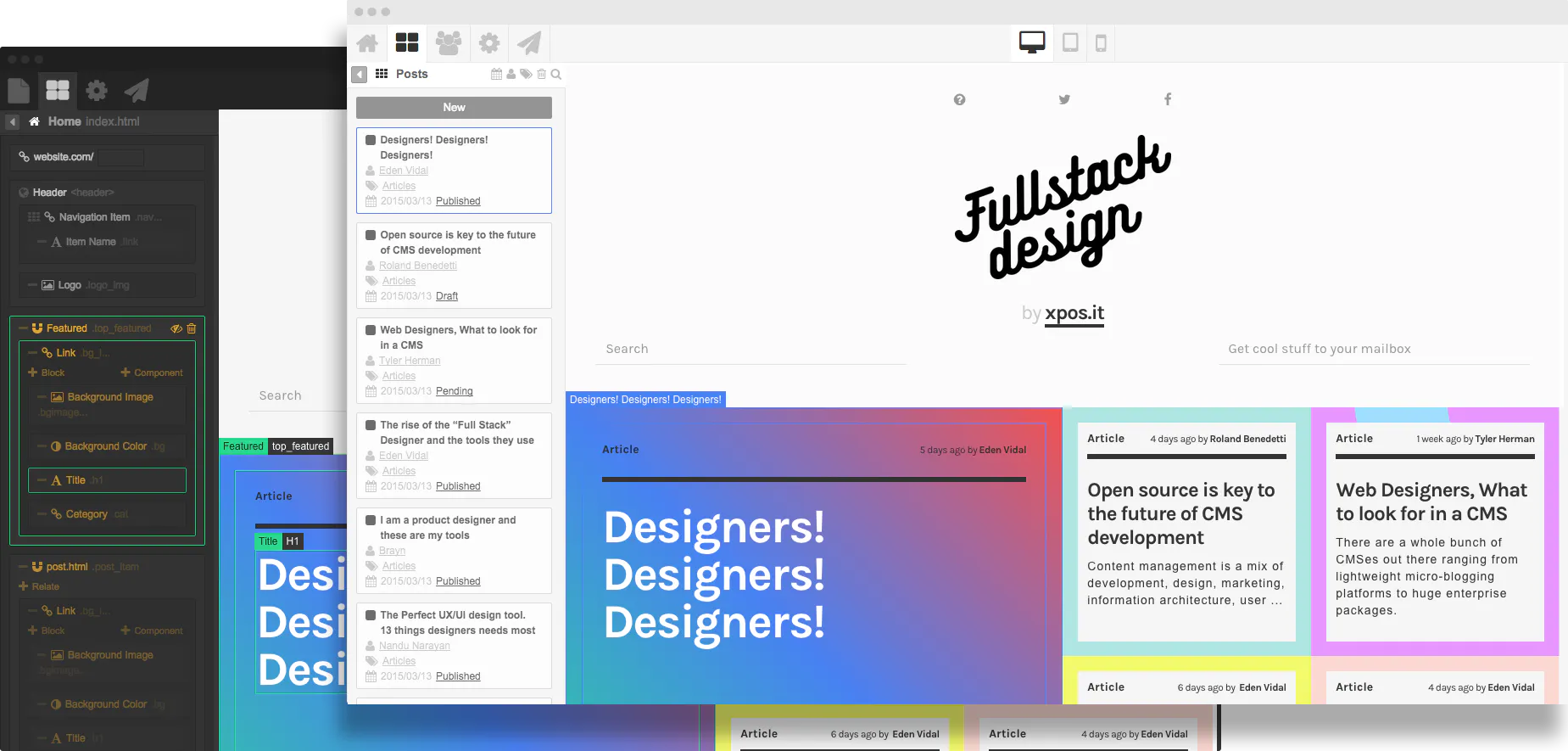Toggle visibility of the Featured block
This screenshot has width=1568, height=751.
click(x=176, y=328)
